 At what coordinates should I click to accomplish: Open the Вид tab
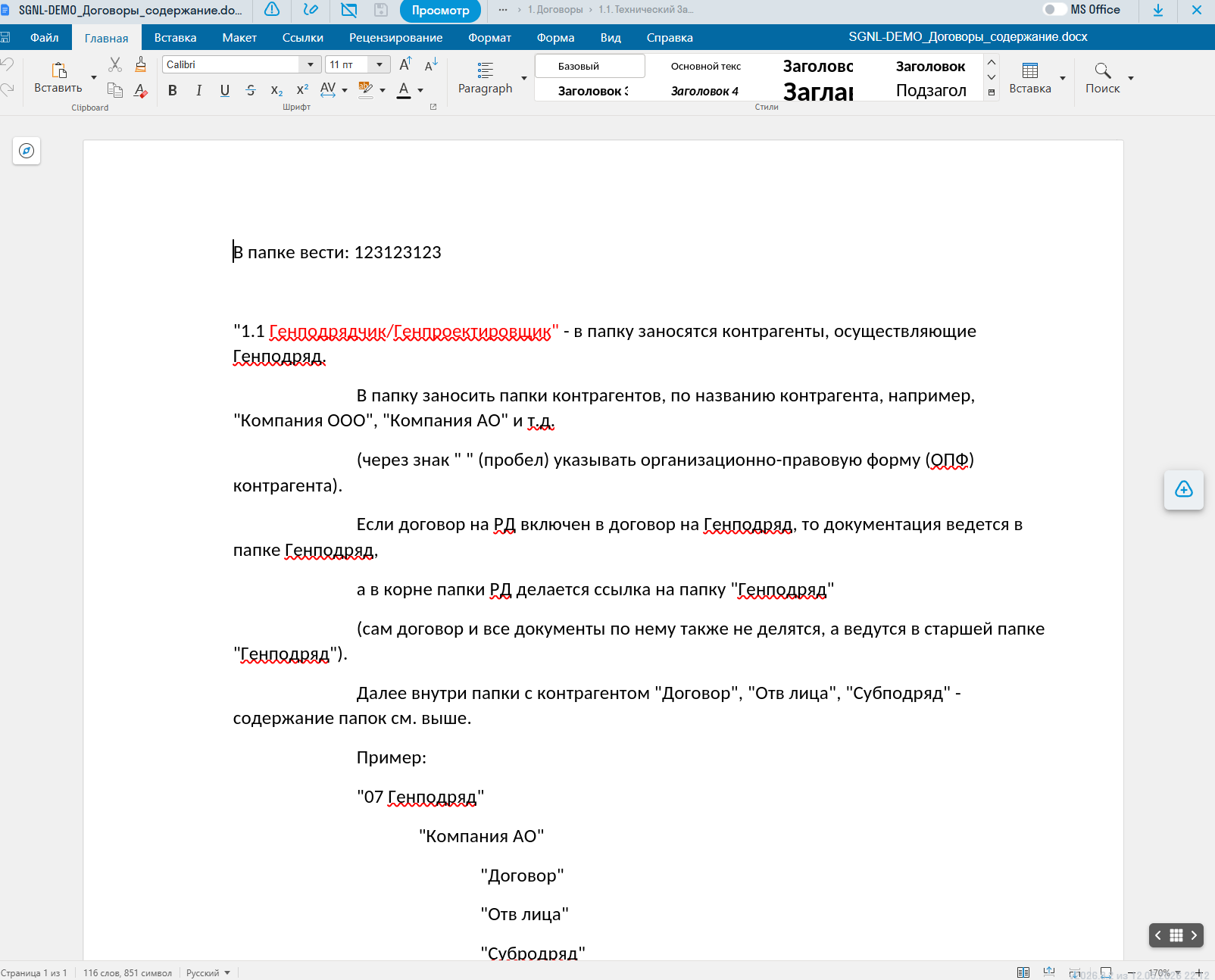(611, 37)
